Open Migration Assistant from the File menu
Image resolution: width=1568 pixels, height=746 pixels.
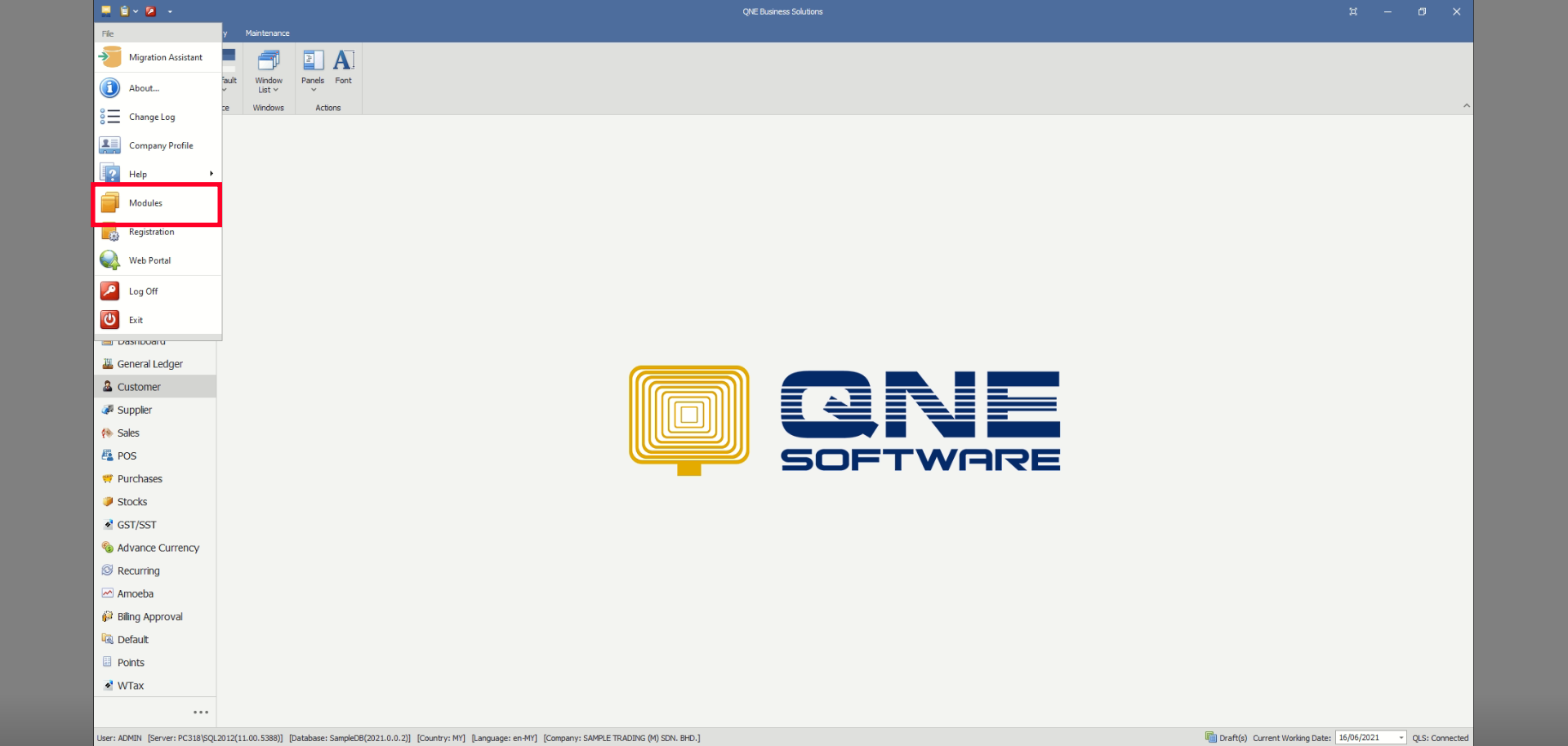point(158,57)
